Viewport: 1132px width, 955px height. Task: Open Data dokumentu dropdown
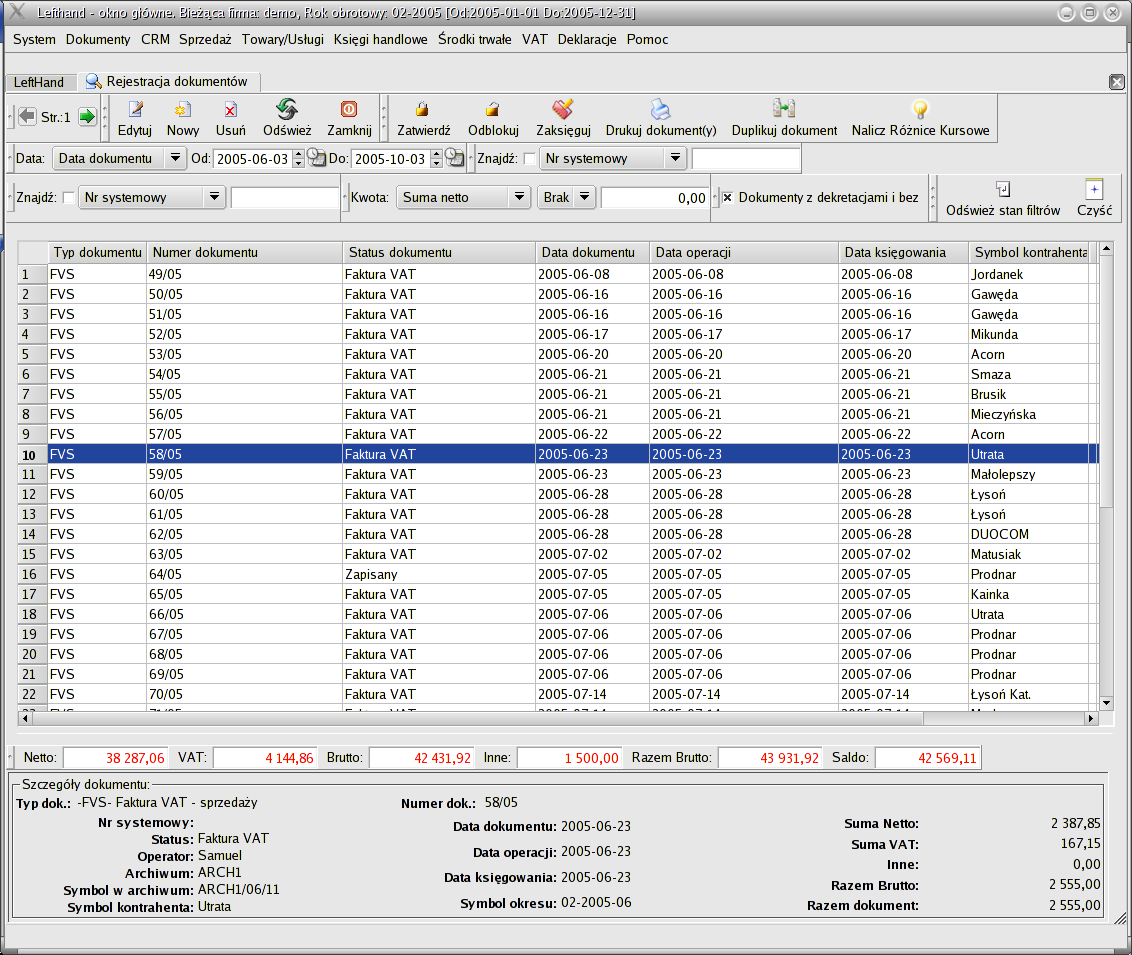point(119,158)
